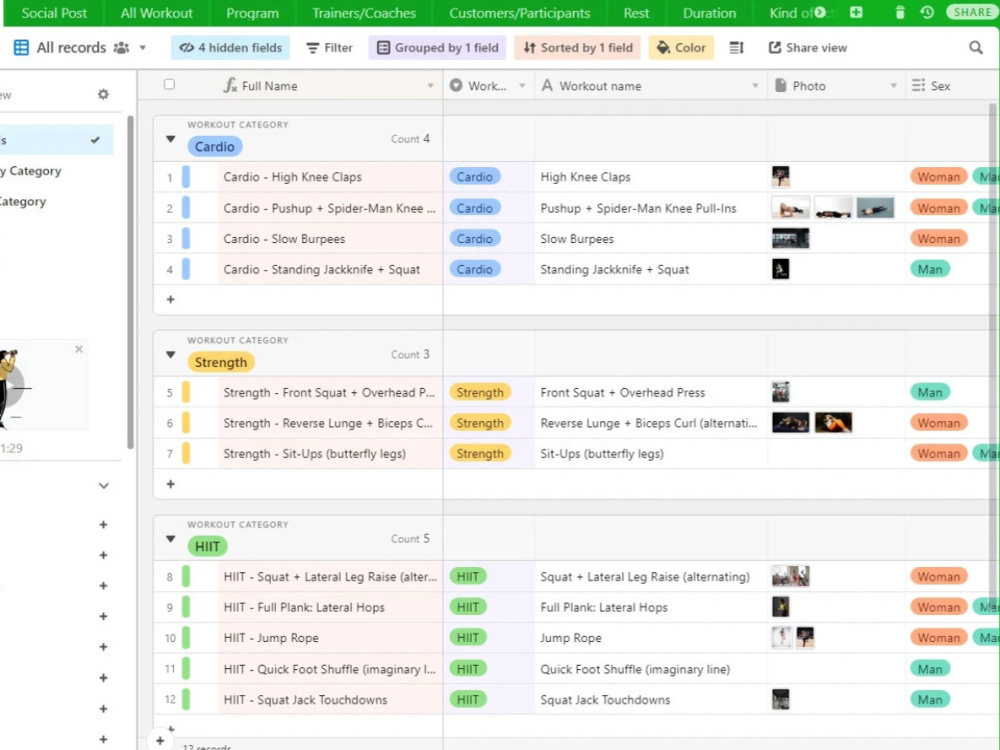This screenshot has height=750, width=1000.
Task: Click the Reverse Lunge first photo thumbnail
Action: click(790, 423)
